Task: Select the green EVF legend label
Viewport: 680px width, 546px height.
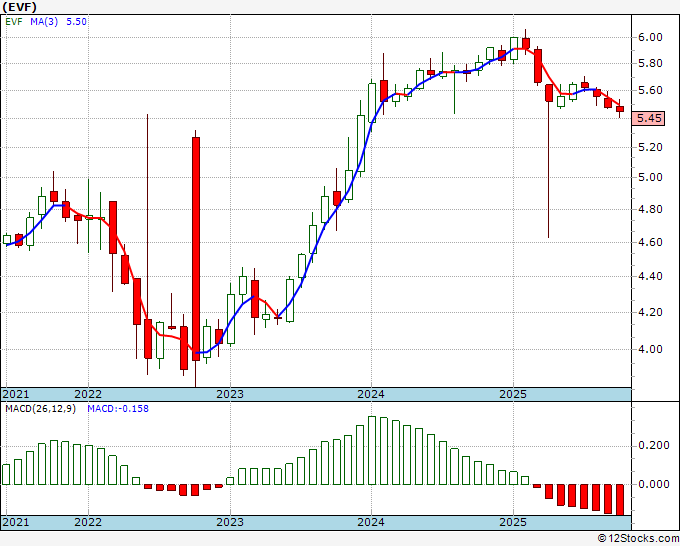Action: pyautogui.click(x=13, y=21)
